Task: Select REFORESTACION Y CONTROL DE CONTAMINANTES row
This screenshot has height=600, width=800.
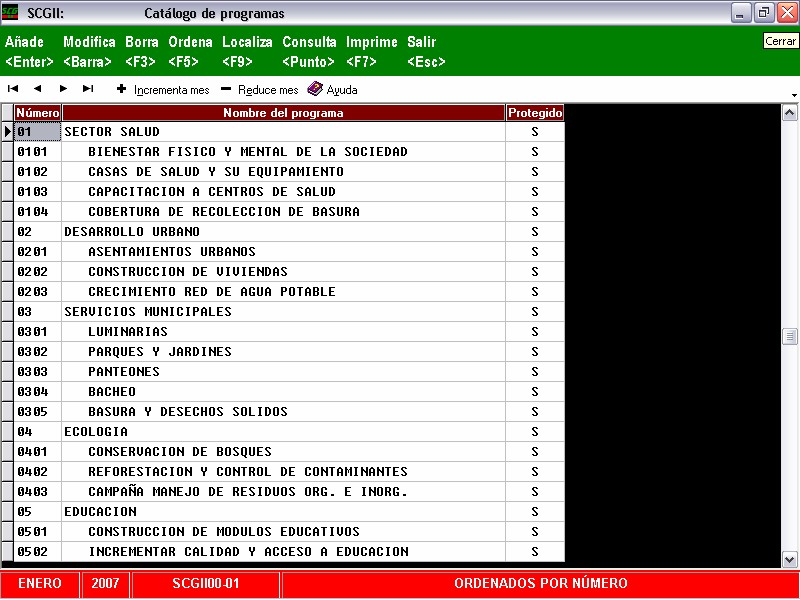Action: 283,471
